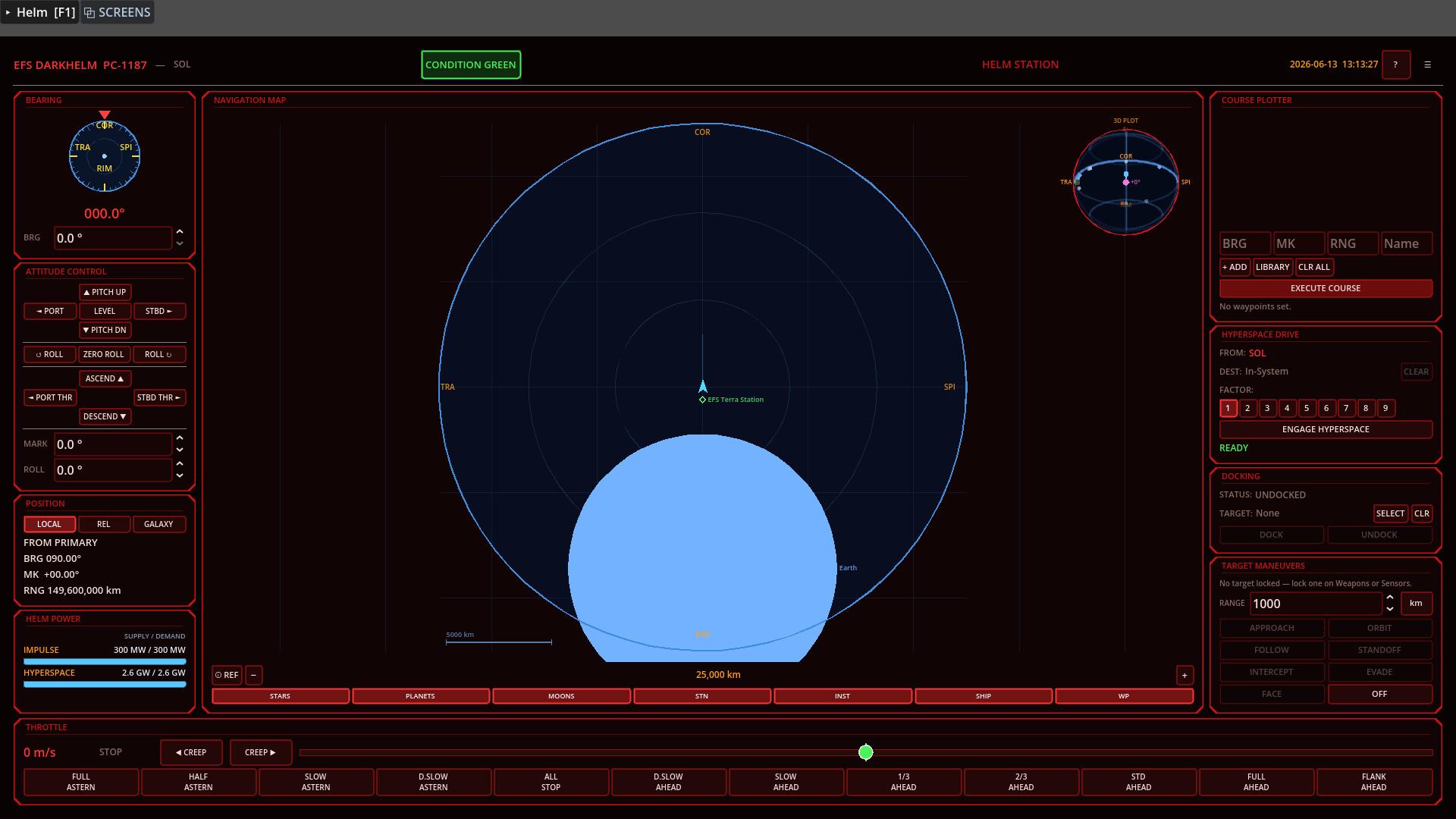Click the 3D plot sphere widget
This screenshot has width=1456, height=819.
(1126, 182)
